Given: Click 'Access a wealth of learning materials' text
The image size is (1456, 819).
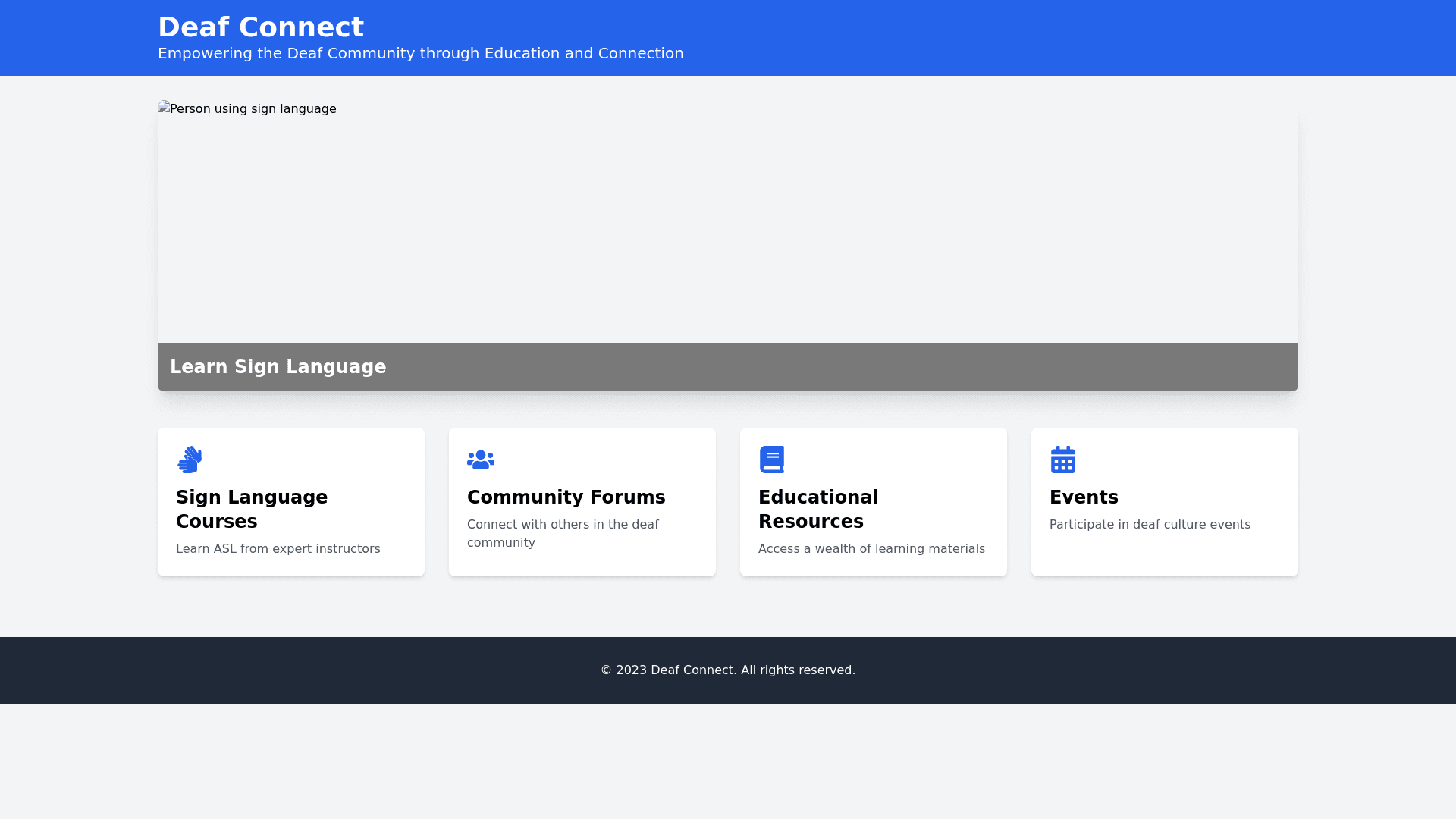Looking at the screenshot, I should pos(871,549).
